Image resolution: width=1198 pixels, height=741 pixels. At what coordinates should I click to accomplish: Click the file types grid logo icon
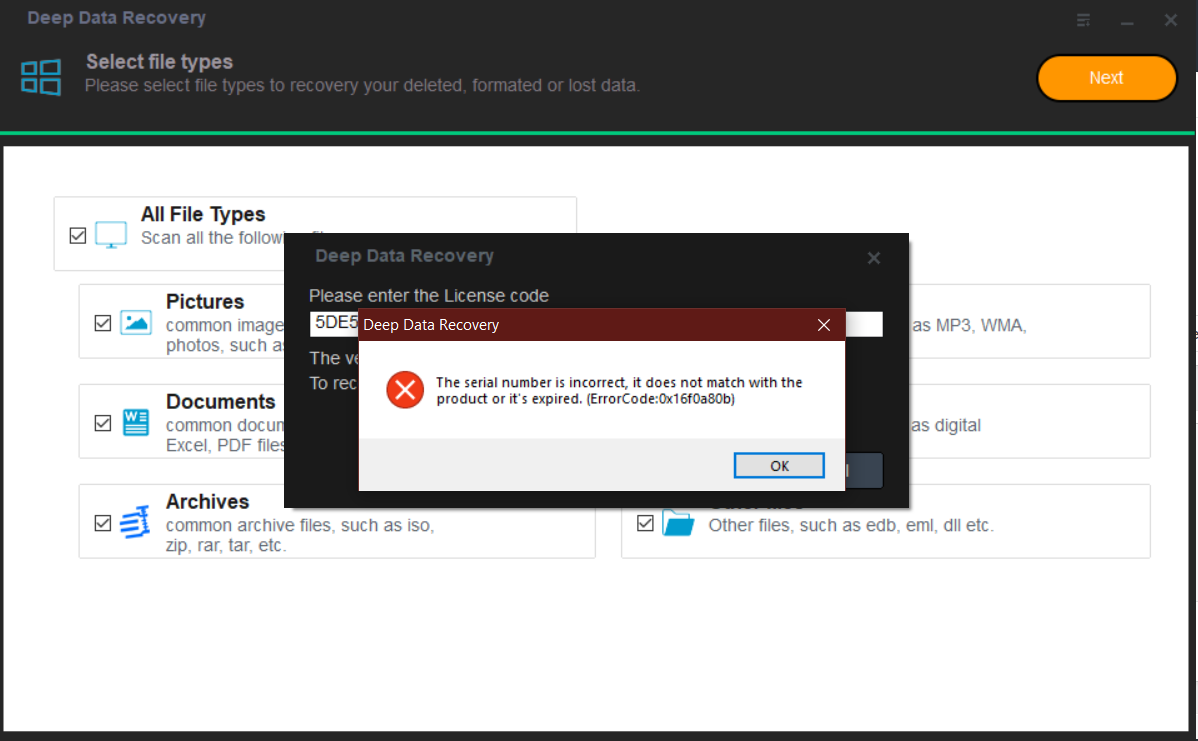pos(41,77)
